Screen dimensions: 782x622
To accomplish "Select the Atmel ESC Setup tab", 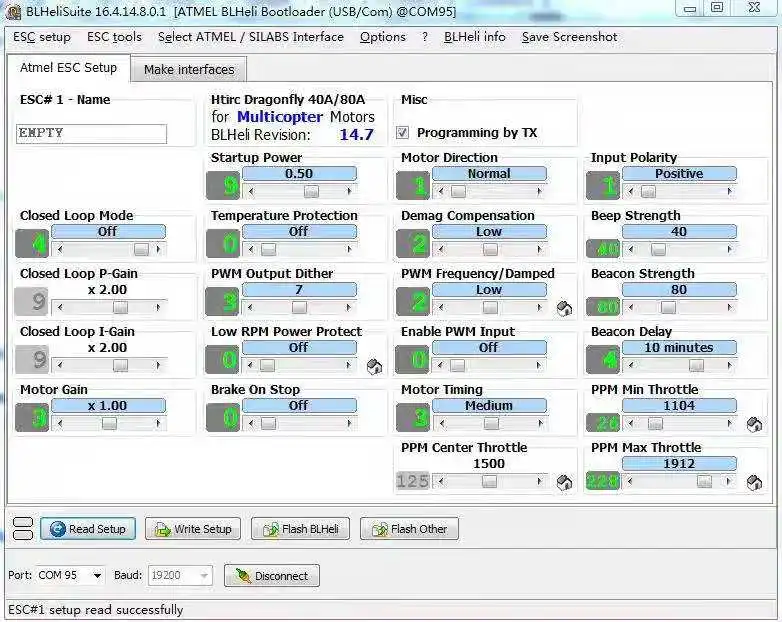I will coord(68,67).
